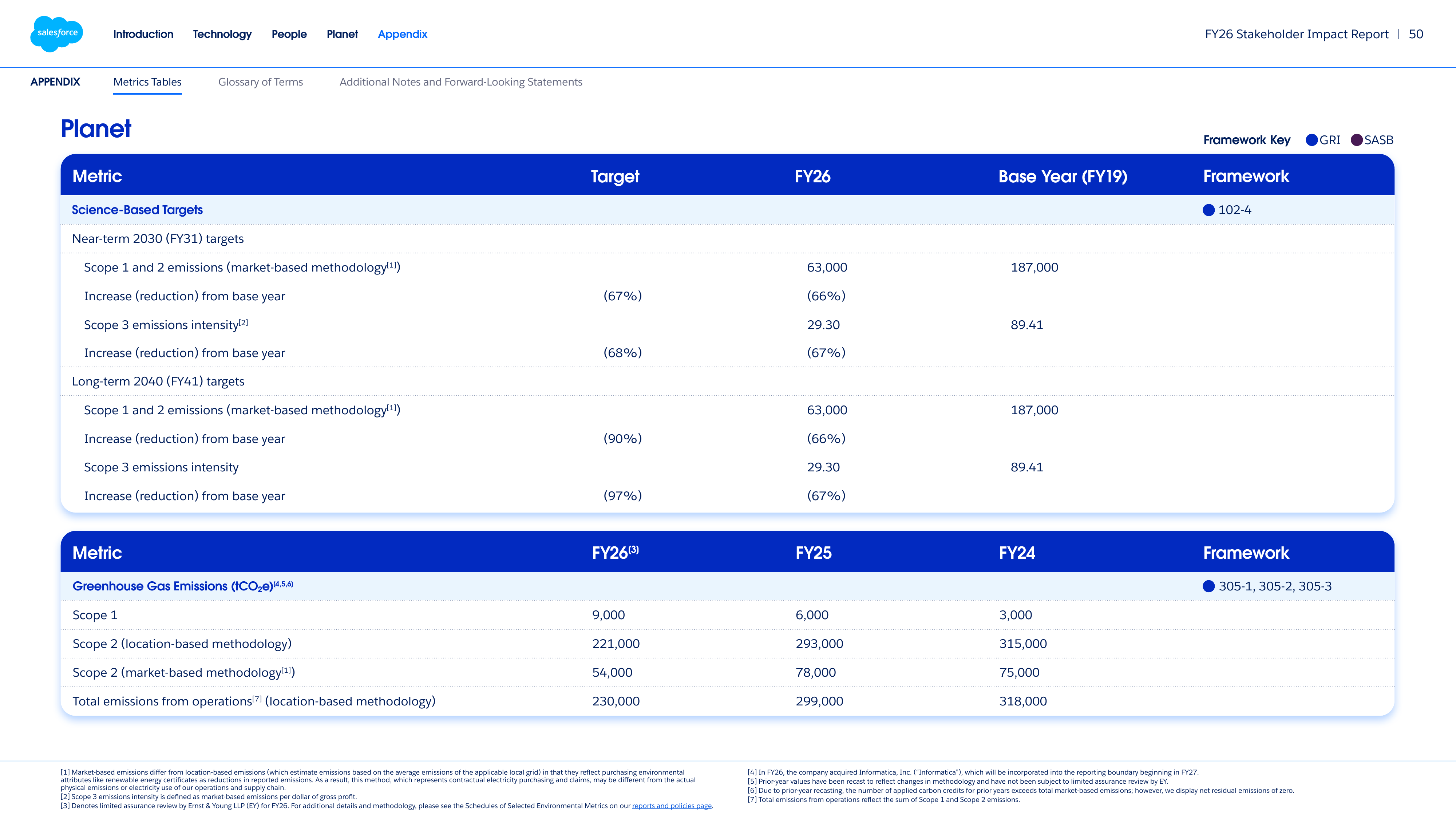Click the SASB purple dot in Framework Key
Viewport: 1456px width, 819px height.
1356,140
